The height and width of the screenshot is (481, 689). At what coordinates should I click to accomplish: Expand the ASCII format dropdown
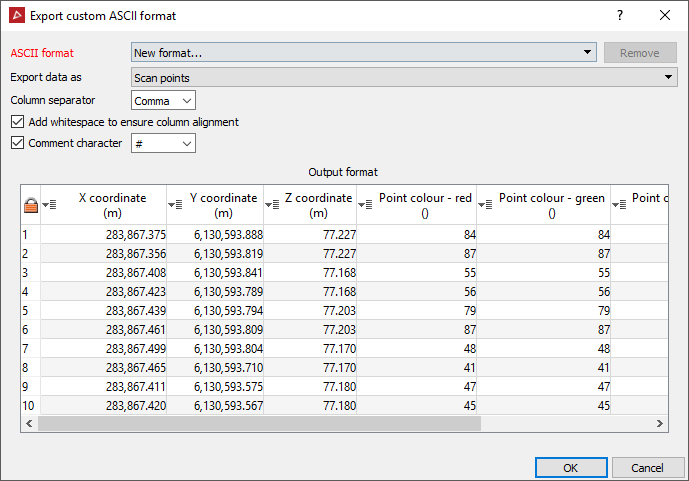[589, 53]
